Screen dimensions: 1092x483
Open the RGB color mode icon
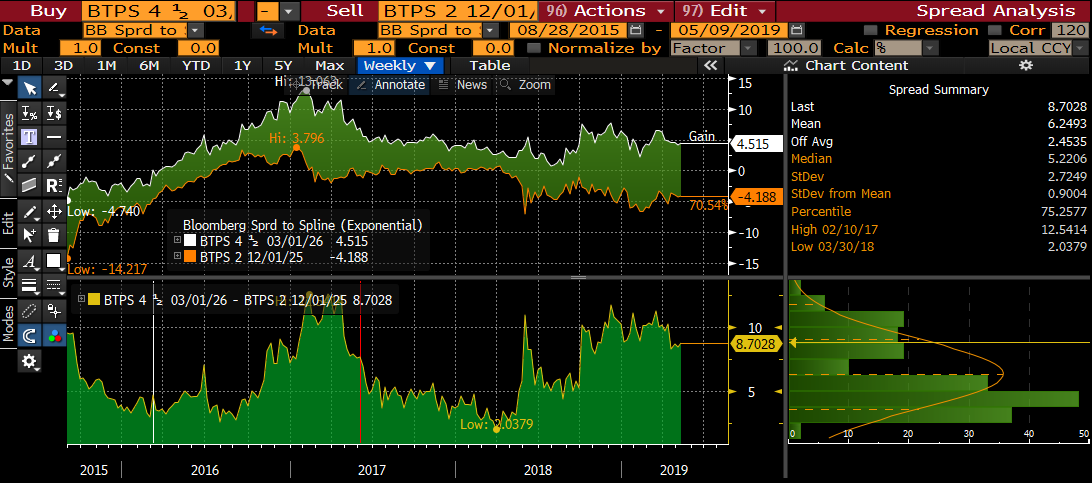54,335
